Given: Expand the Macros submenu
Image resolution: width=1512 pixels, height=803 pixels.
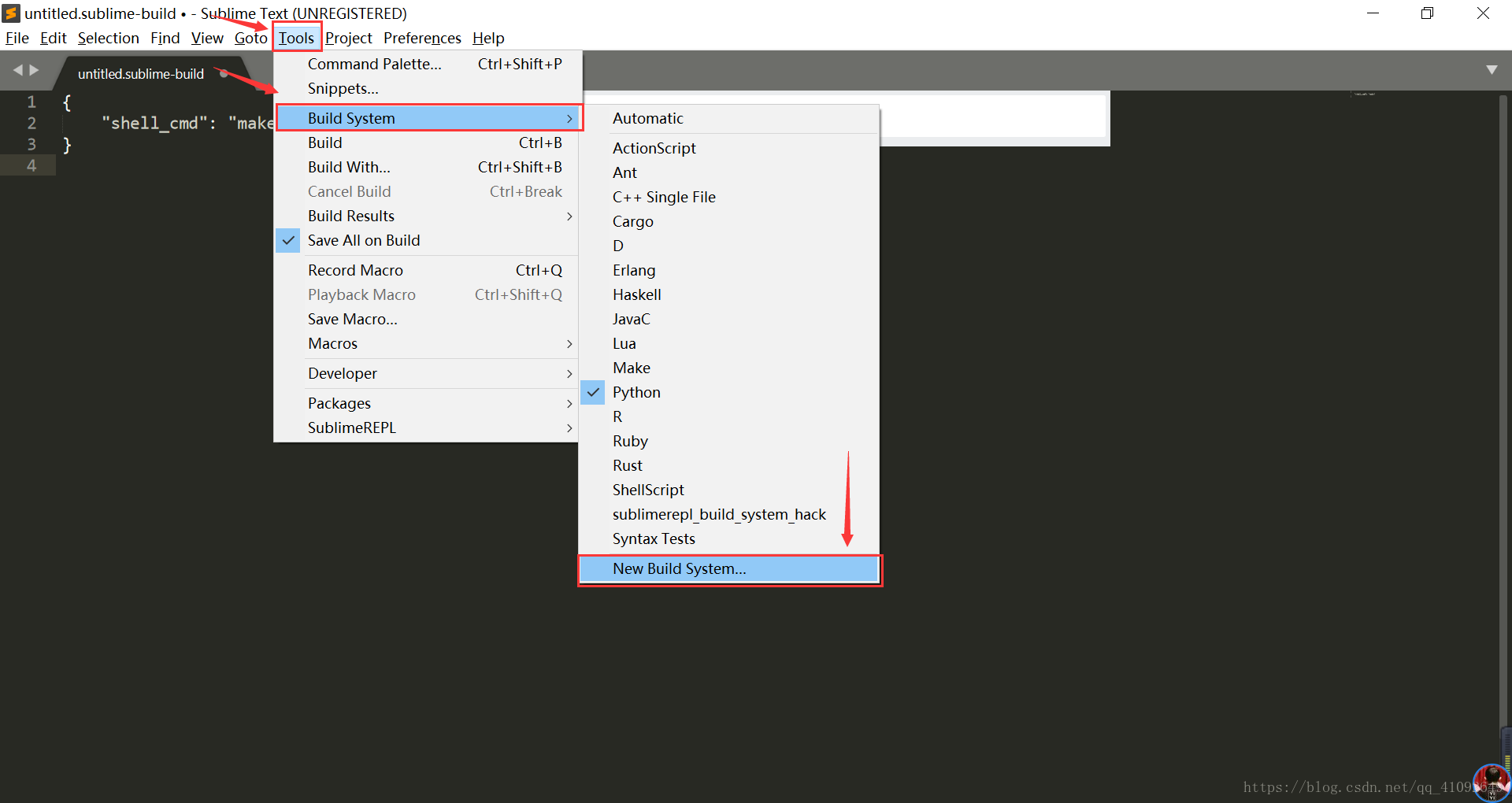Looking at the screenshot, I should tap(428, 343).
